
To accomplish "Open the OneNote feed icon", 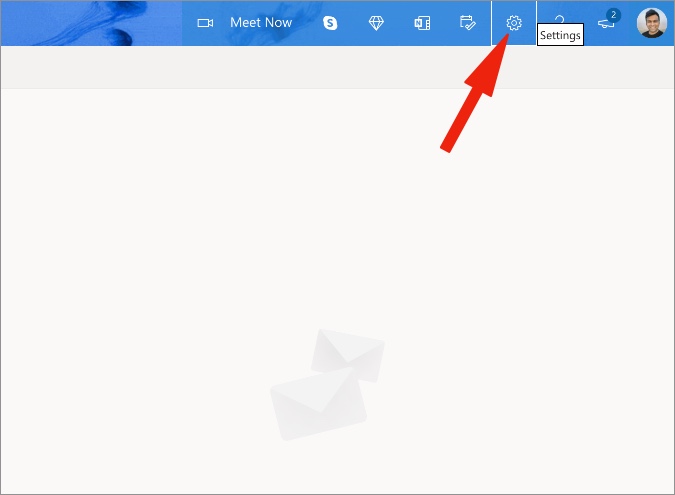I will (x=422, y=23).
